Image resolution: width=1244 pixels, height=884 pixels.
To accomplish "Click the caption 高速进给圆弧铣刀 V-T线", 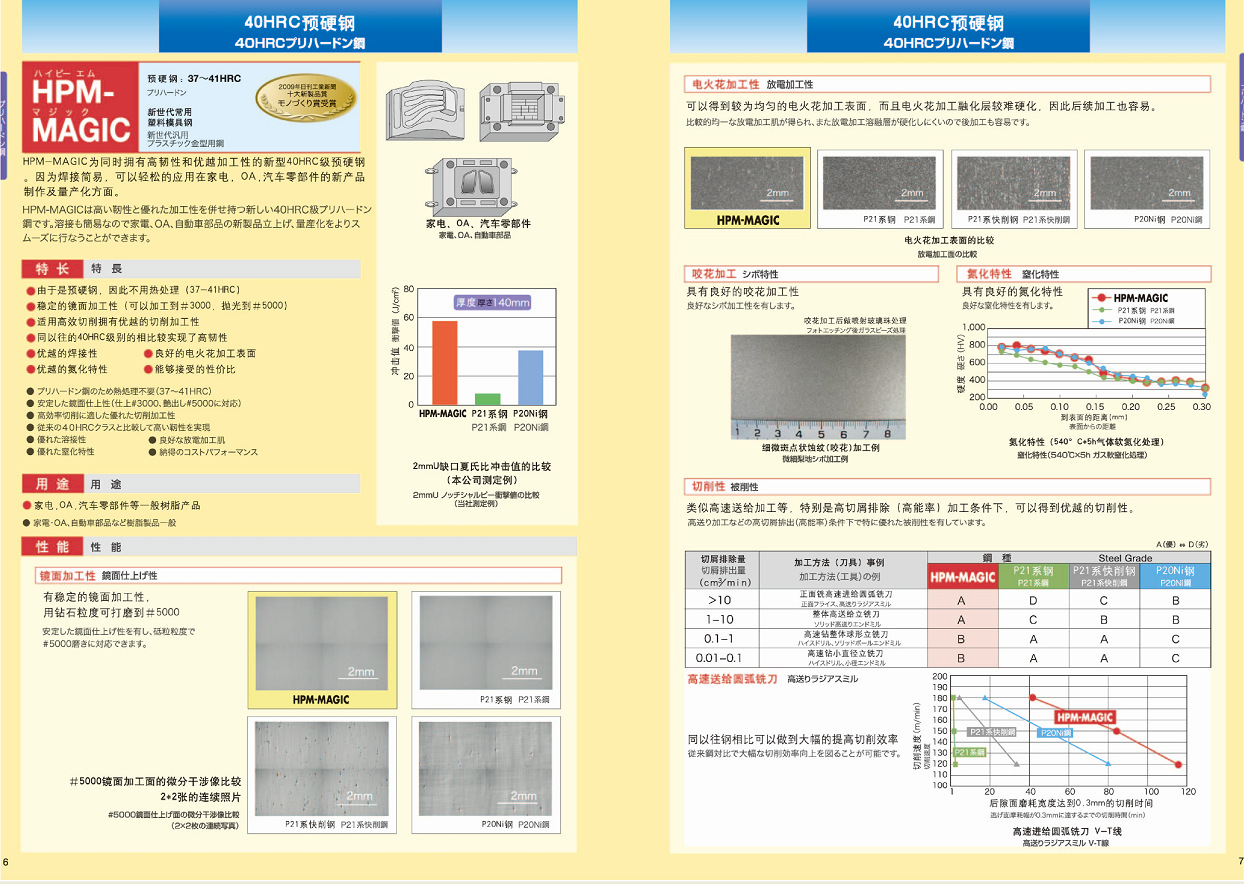I will click(1067, 832).
